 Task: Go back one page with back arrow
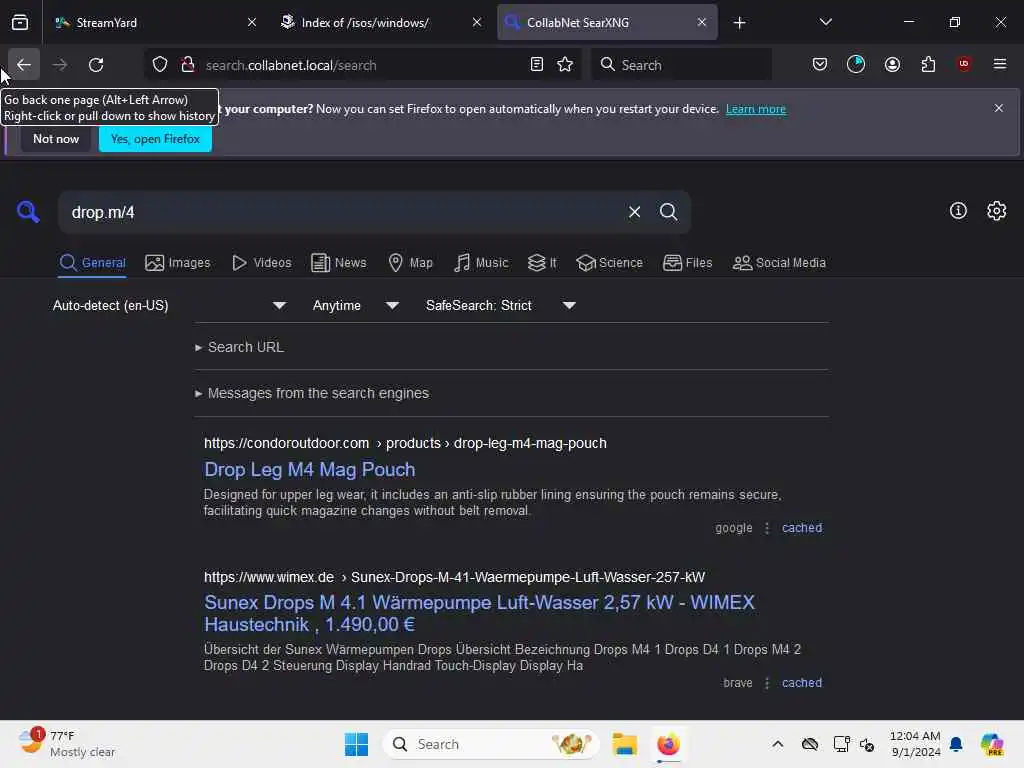(x=24, y=65)
